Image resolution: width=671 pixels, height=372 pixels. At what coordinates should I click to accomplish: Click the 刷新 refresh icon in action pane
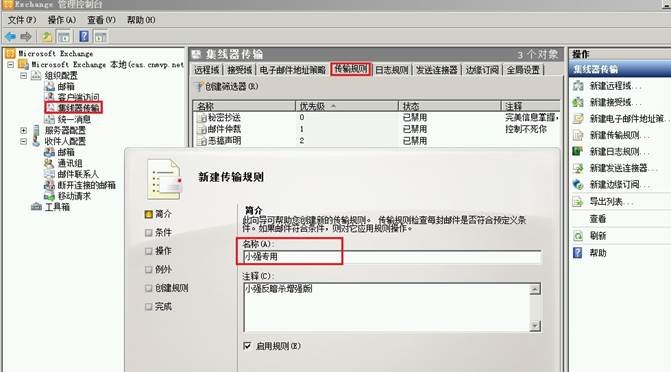578,236
